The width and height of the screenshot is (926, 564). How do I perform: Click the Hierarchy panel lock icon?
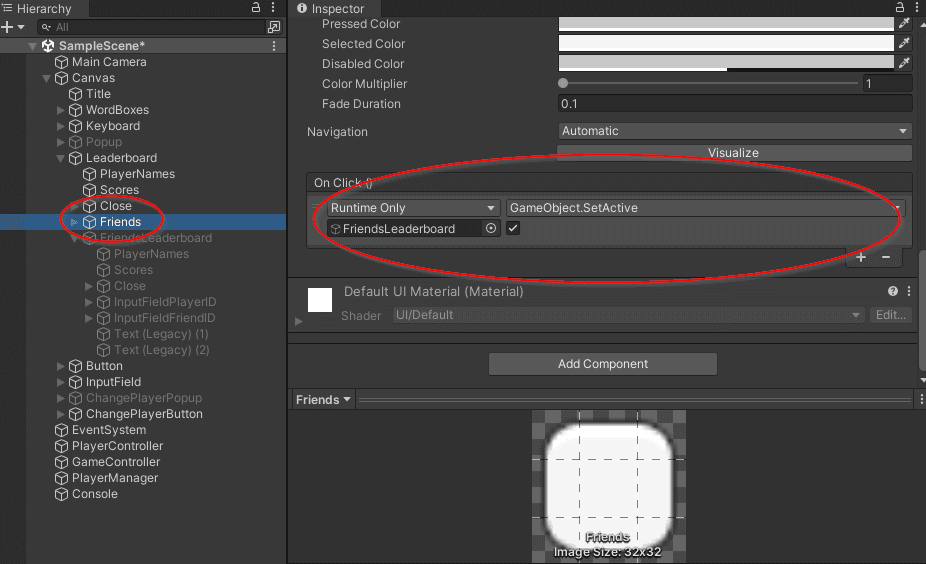[256, 8]
